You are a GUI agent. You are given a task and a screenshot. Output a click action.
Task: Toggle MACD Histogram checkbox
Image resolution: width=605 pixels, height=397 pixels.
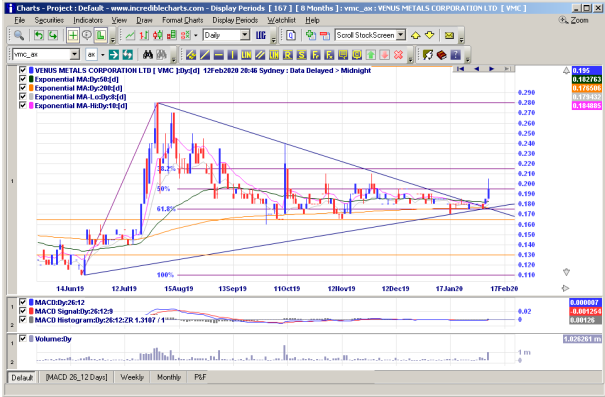click(23, 320)
